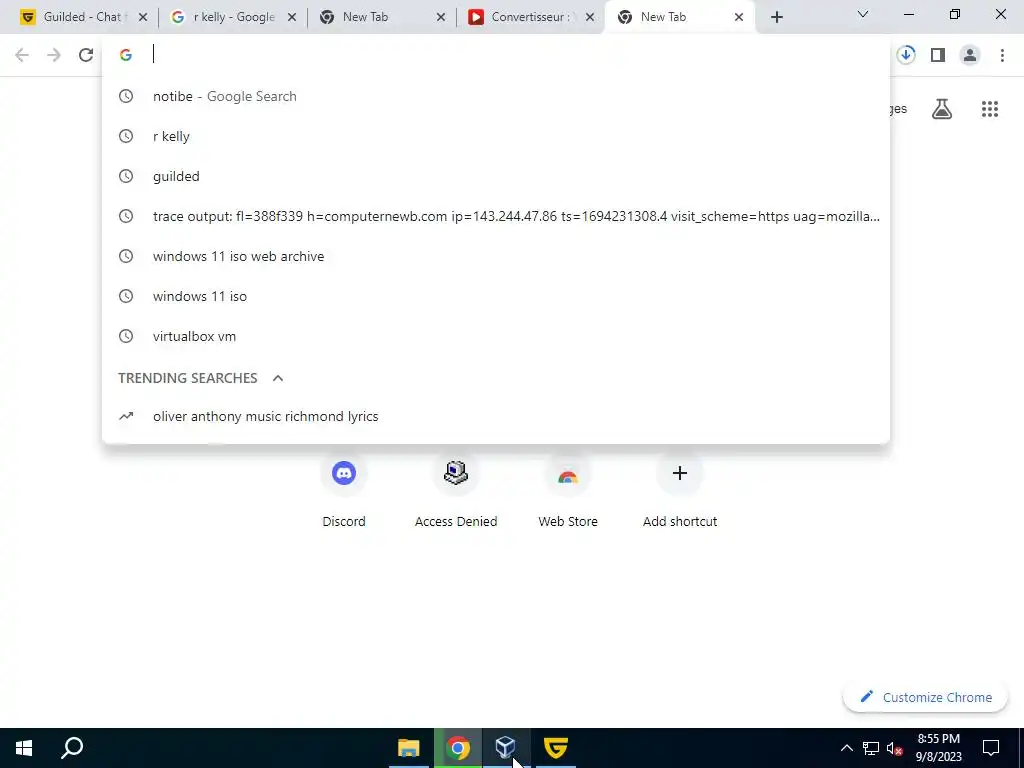Open the Windows Start menu
The width and height of the screenshot is (1024, 768).
coord(24,748)
